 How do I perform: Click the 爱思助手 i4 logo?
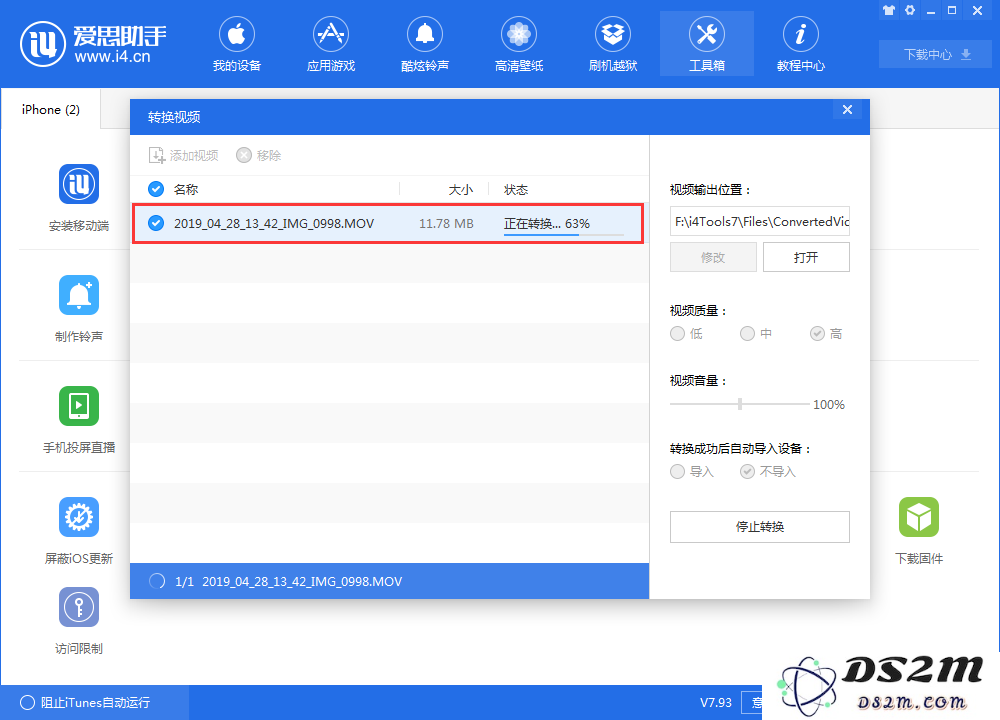tap(93, 44)
